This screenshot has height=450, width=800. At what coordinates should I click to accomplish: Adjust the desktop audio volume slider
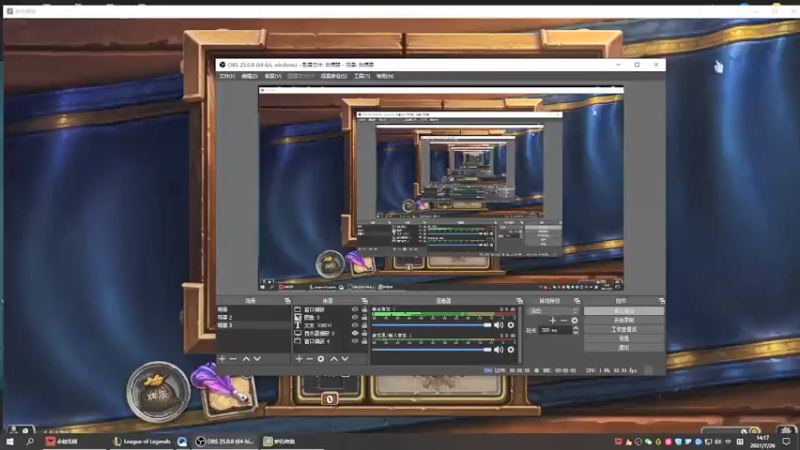(x=432, y=325)
